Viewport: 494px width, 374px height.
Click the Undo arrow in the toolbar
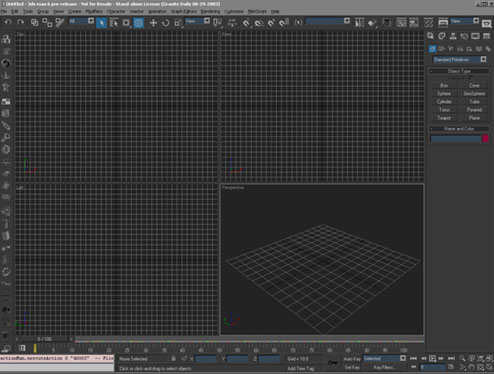coord(8,22)
